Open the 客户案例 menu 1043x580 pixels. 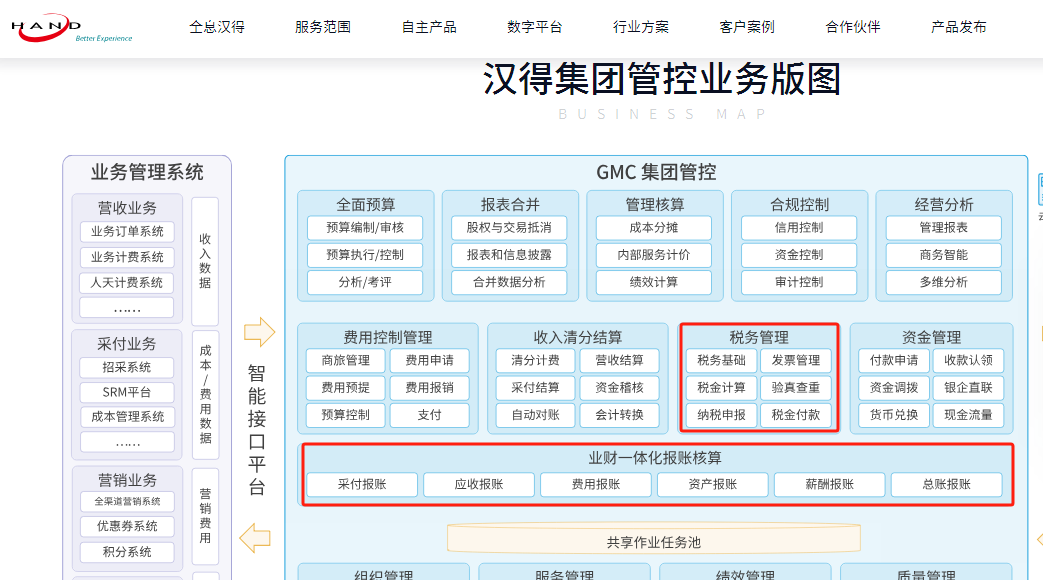coord(747,27)
